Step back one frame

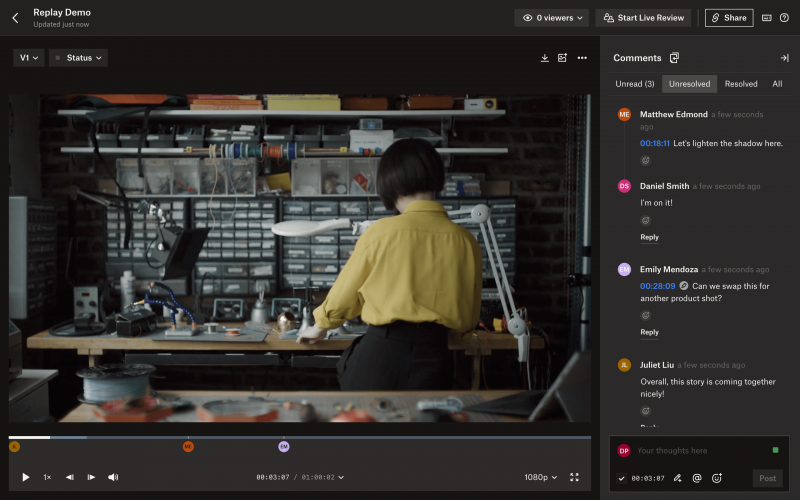69,477
